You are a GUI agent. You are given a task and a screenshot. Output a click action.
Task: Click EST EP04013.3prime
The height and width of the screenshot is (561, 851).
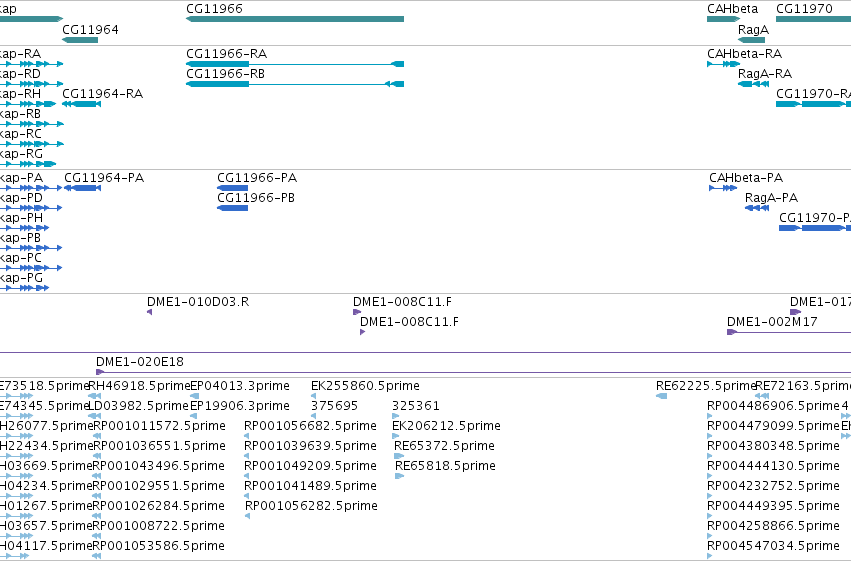tap(194, 396)
